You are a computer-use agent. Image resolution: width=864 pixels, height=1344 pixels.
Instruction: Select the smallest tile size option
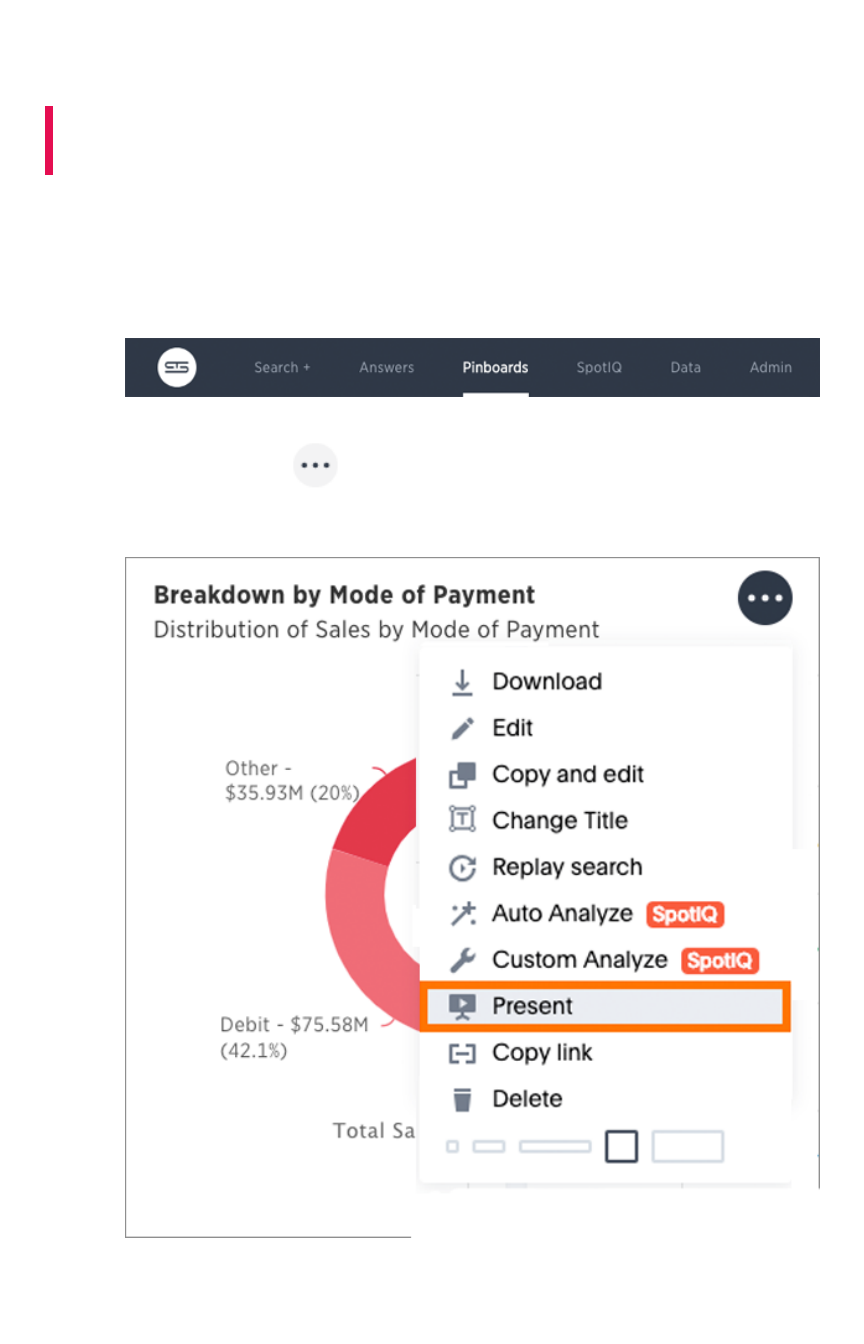pyautogui.click(x=453, y=1147)
